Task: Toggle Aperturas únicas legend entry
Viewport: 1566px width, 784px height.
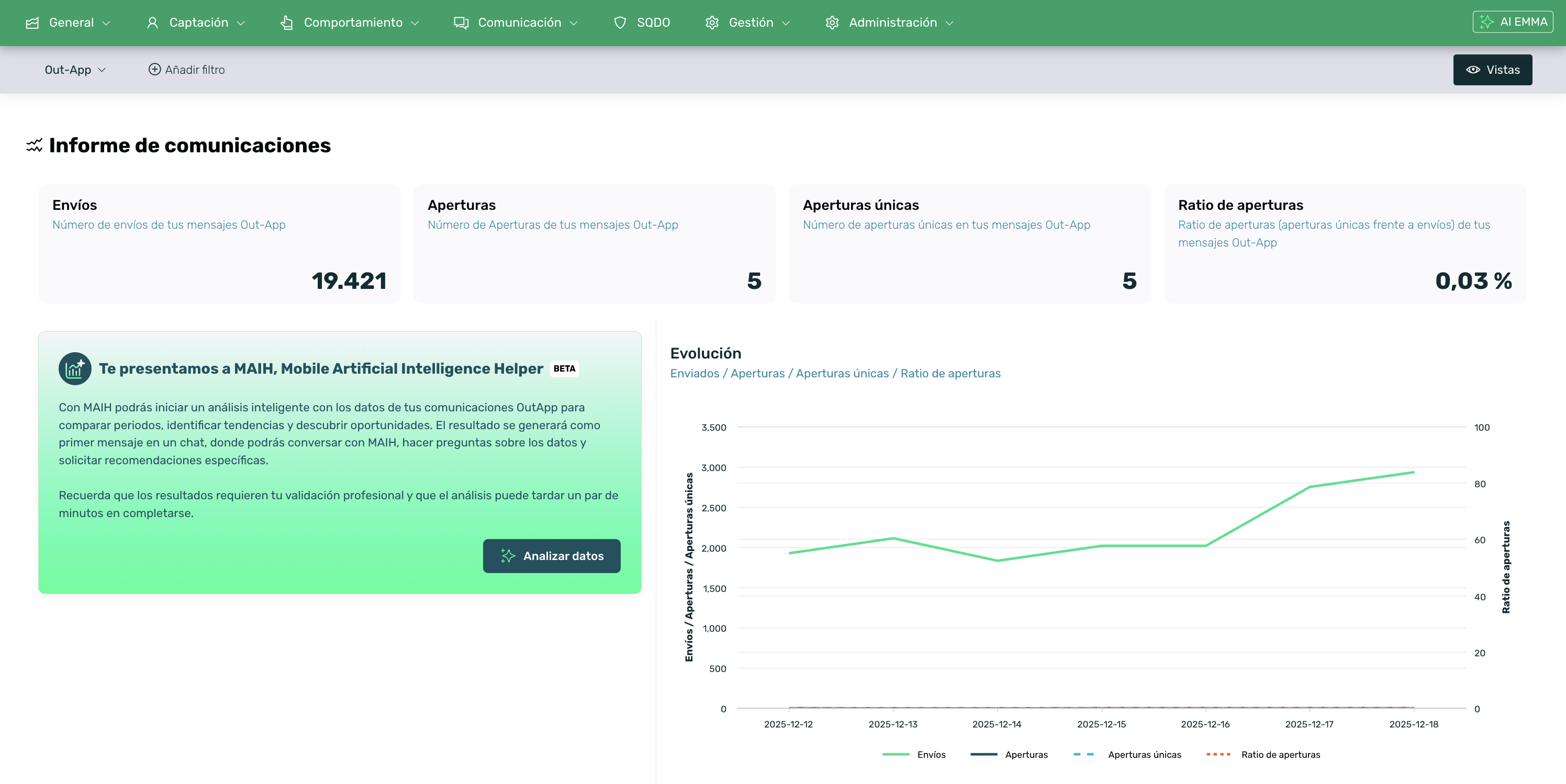Action: (x=1144, y=754)
